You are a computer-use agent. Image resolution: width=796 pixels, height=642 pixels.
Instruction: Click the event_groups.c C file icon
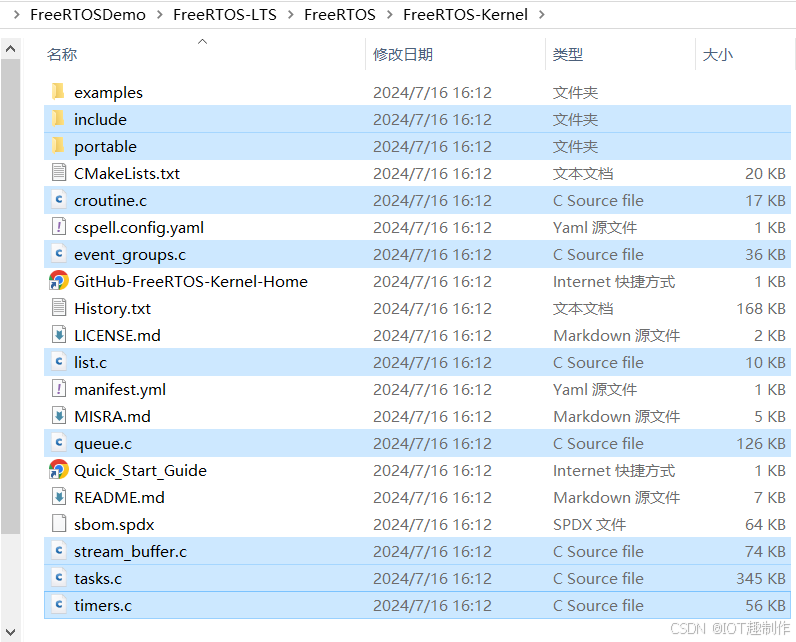(59, 253)
